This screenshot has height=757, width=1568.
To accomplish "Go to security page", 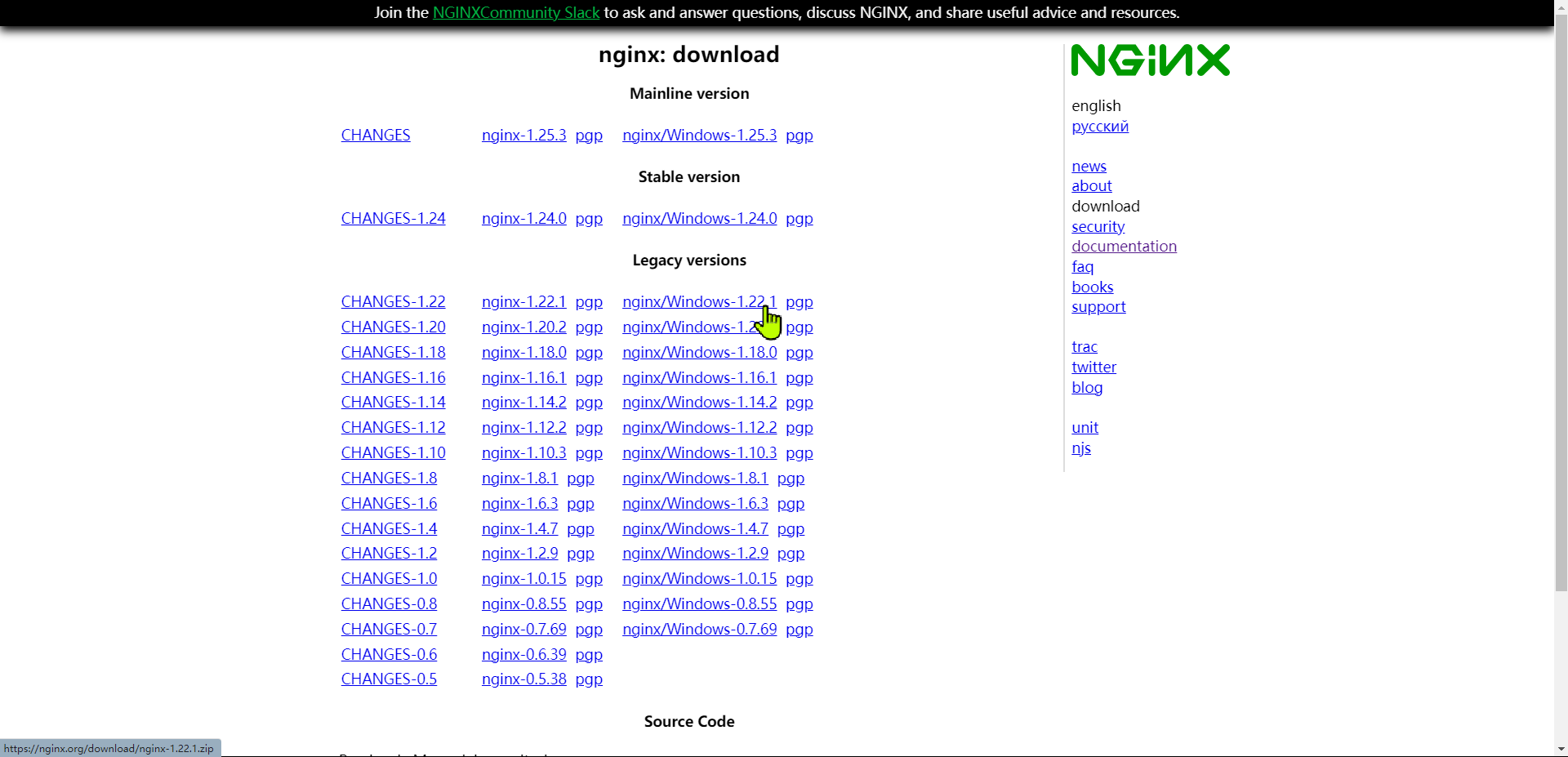I will point(1098,227).
